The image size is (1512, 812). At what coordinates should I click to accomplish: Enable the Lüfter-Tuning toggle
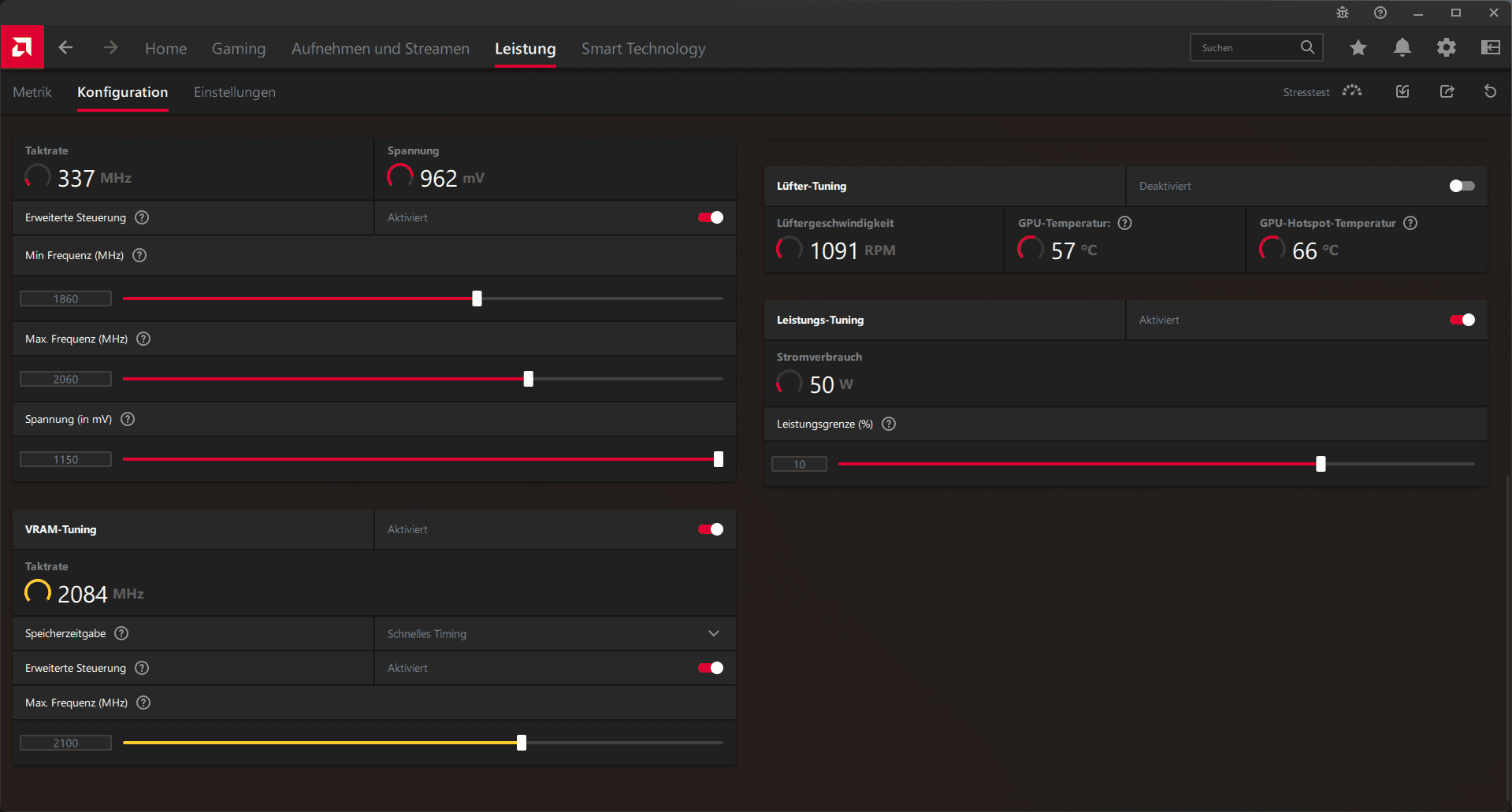[1462, 186]
